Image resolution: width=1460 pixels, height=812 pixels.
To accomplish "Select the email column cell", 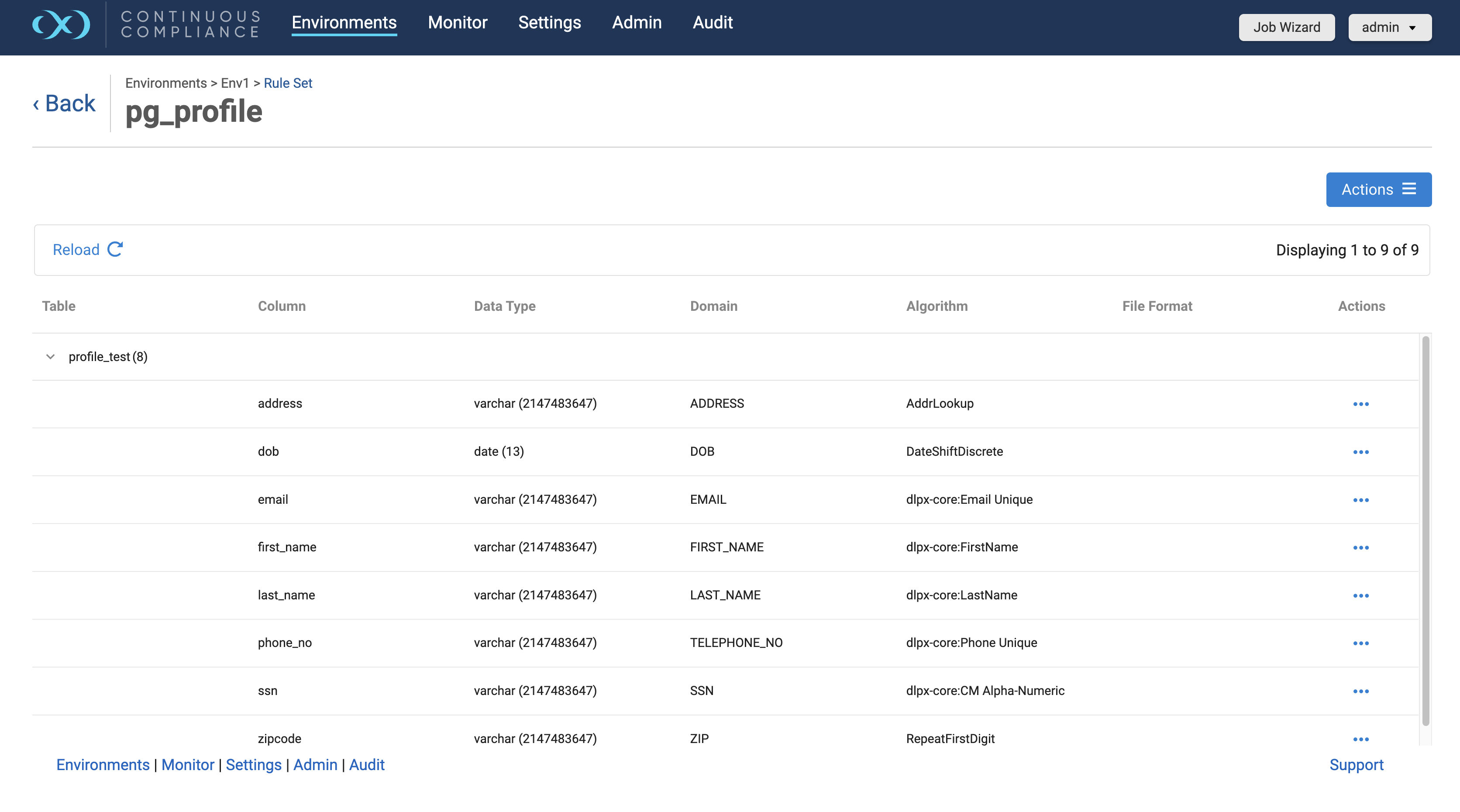I will [x=272, y=499].
